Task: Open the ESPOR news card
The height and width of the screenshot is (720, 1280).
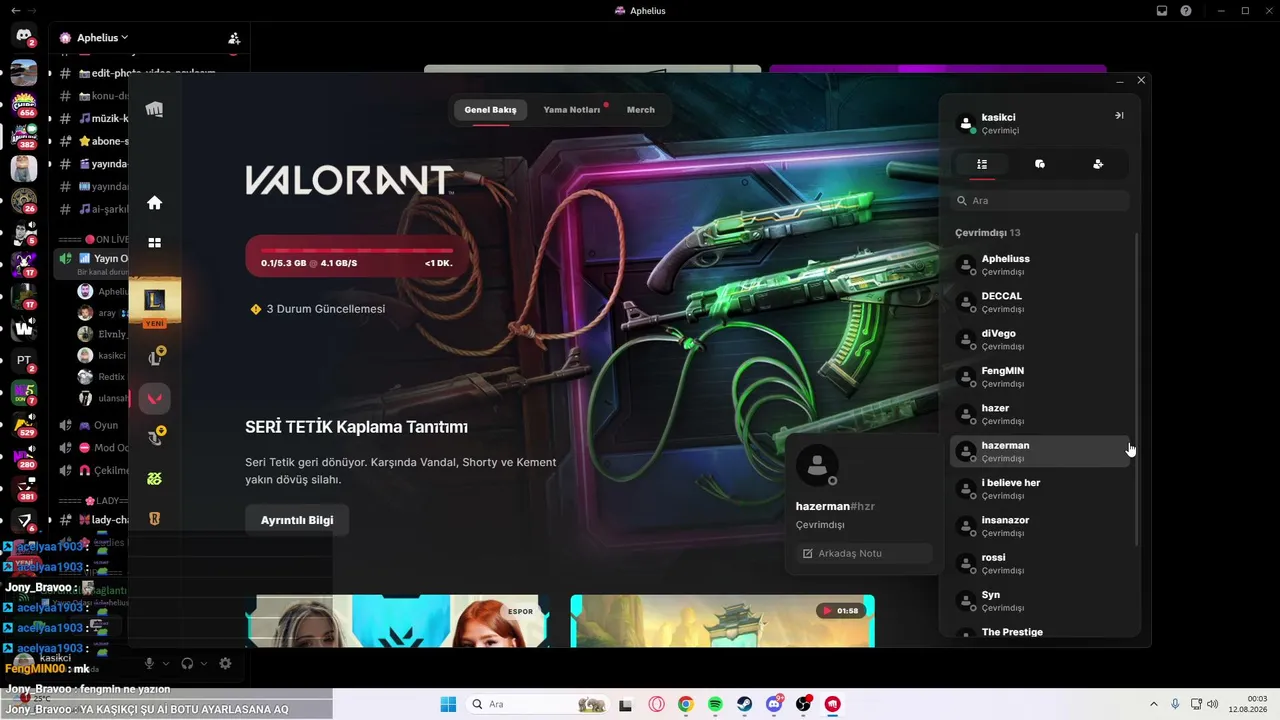Action: pyautogui.click(x=398, y=621)
